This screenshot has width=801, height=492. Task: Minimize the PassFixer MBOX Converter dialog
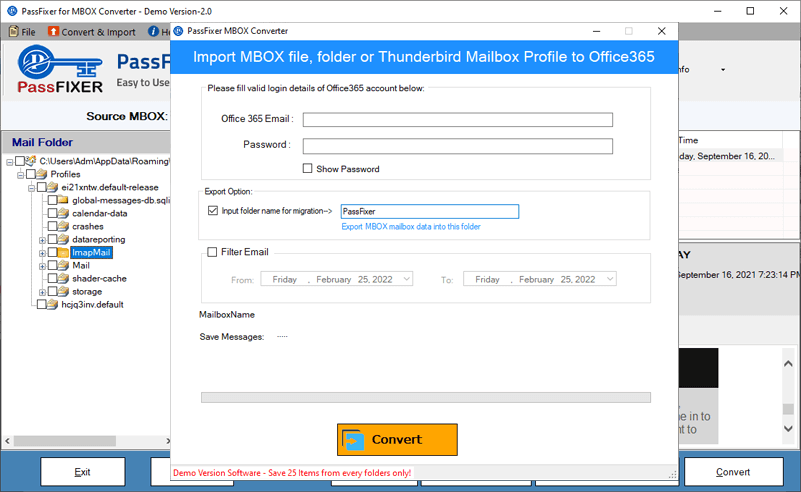[596, 31]
